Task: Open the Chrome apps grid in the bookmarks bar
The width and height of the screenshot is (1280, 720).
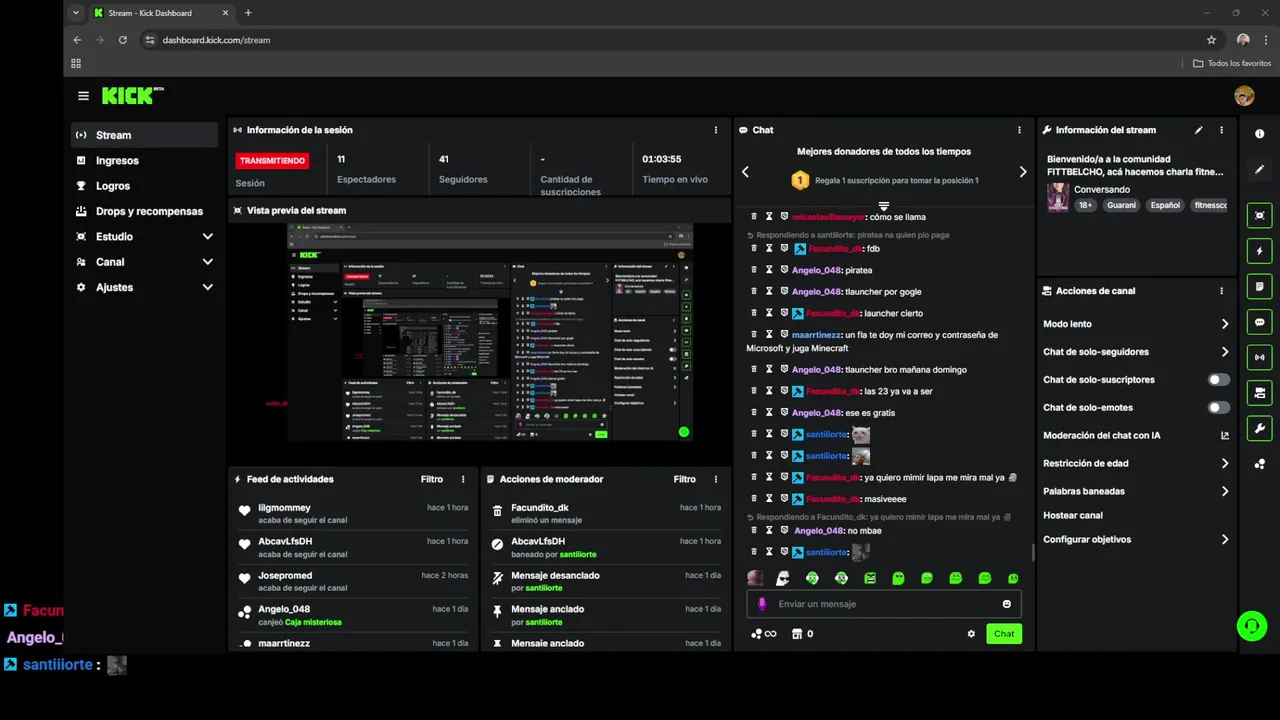Action: click(76, 63)
